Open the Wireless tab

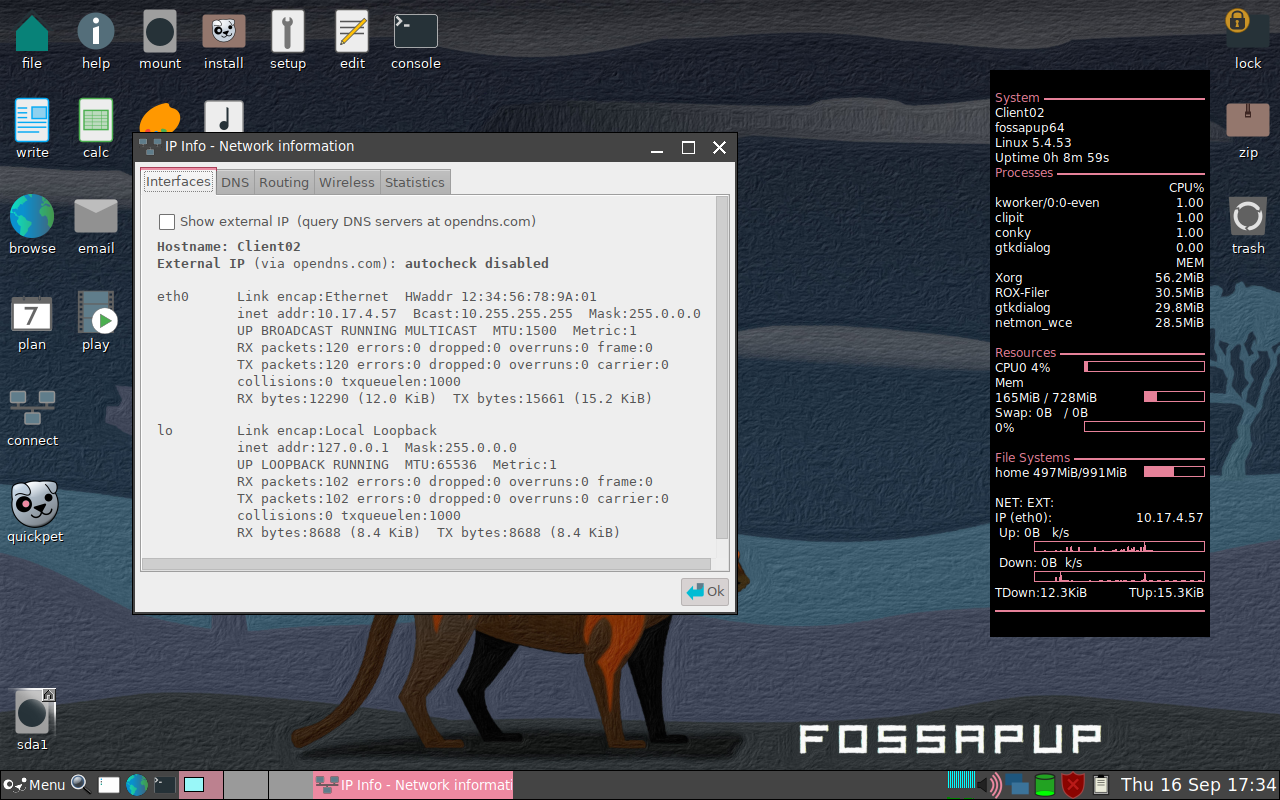pos(347,182)
